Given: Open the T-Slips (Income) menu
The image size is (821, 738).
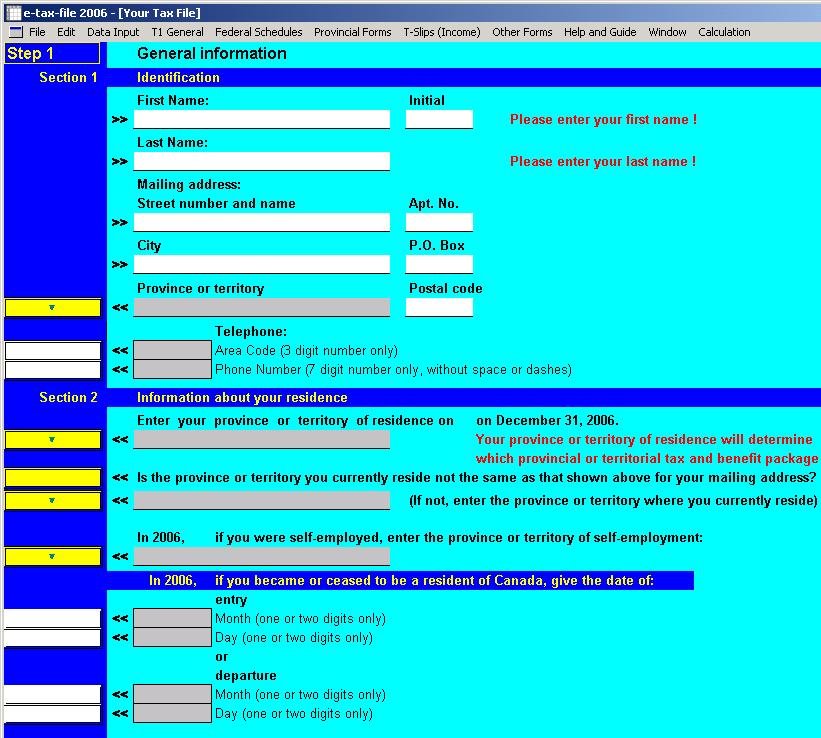Looking at the screenshot, I should pyautogui.click(x=442, y=32).
